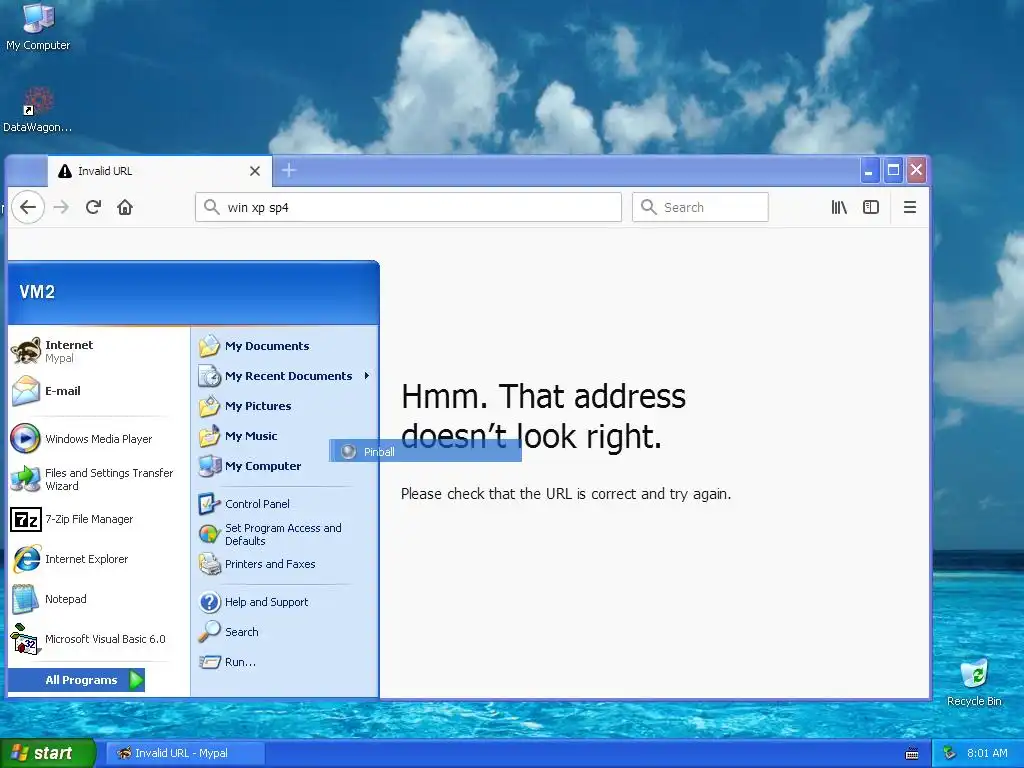Launch Internet Mypal from the Start menu
Screen dimensions: 1024x768
[x=98, y=351]
